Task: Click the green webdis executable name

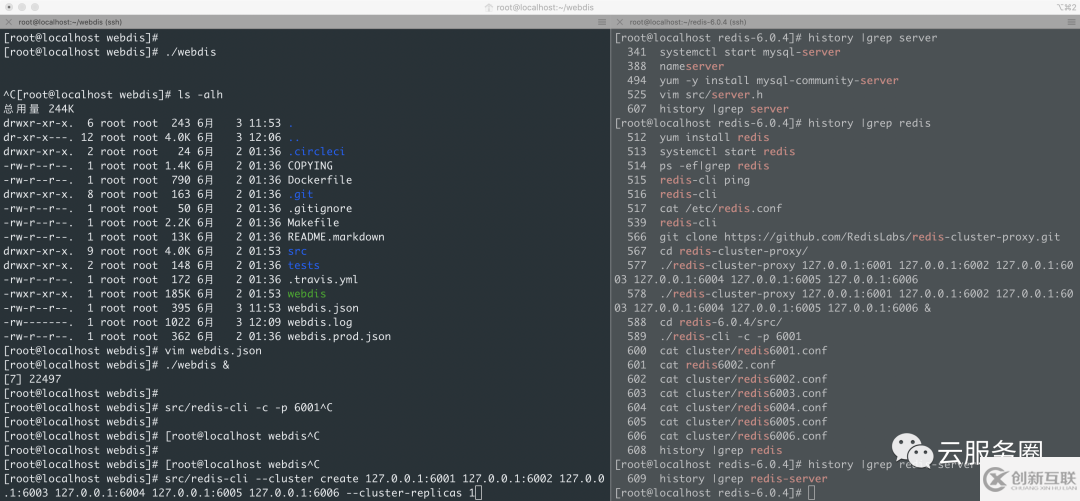Action: point(307,294)
